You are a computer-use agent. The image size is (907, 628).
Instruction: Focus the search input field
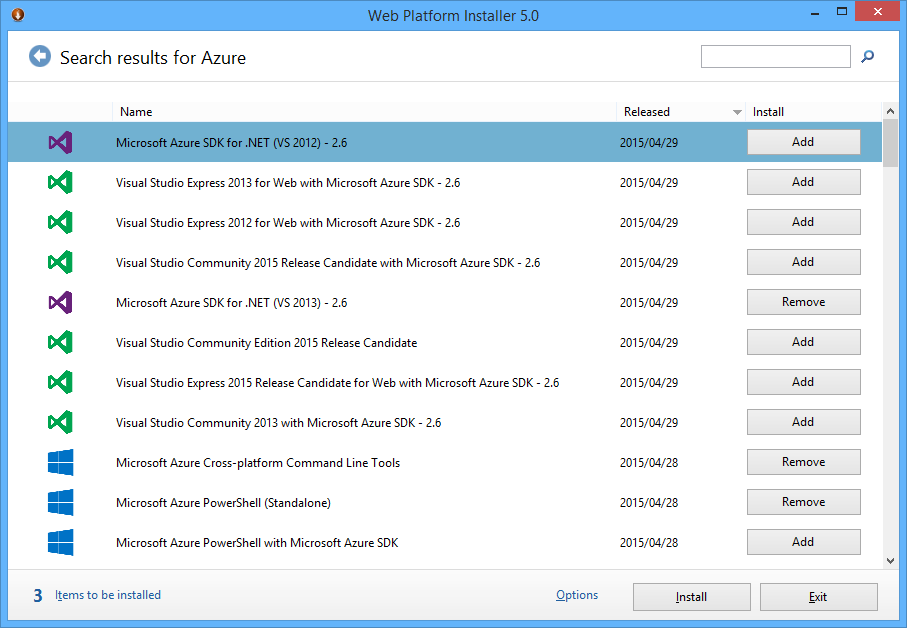[775, 57]
